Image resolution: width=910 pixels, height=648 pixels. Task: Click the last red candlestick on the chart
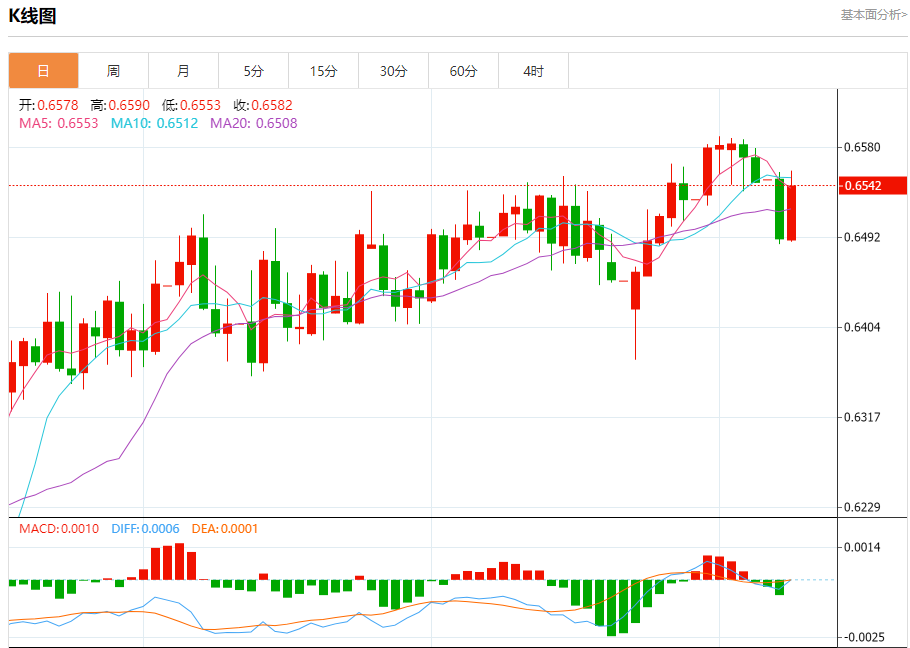(792, 212)
